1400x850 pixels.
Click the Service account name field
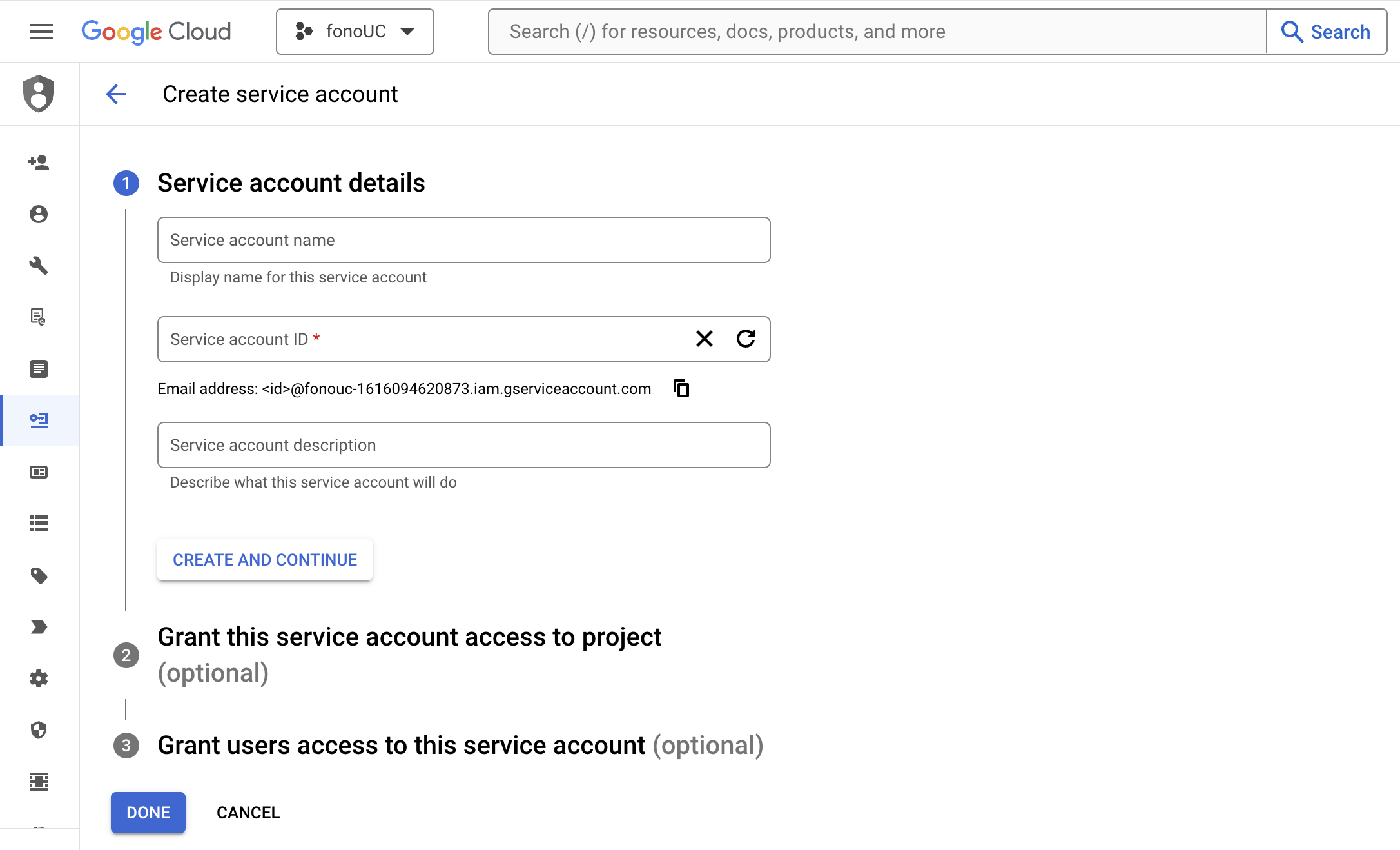coord(464,240)
